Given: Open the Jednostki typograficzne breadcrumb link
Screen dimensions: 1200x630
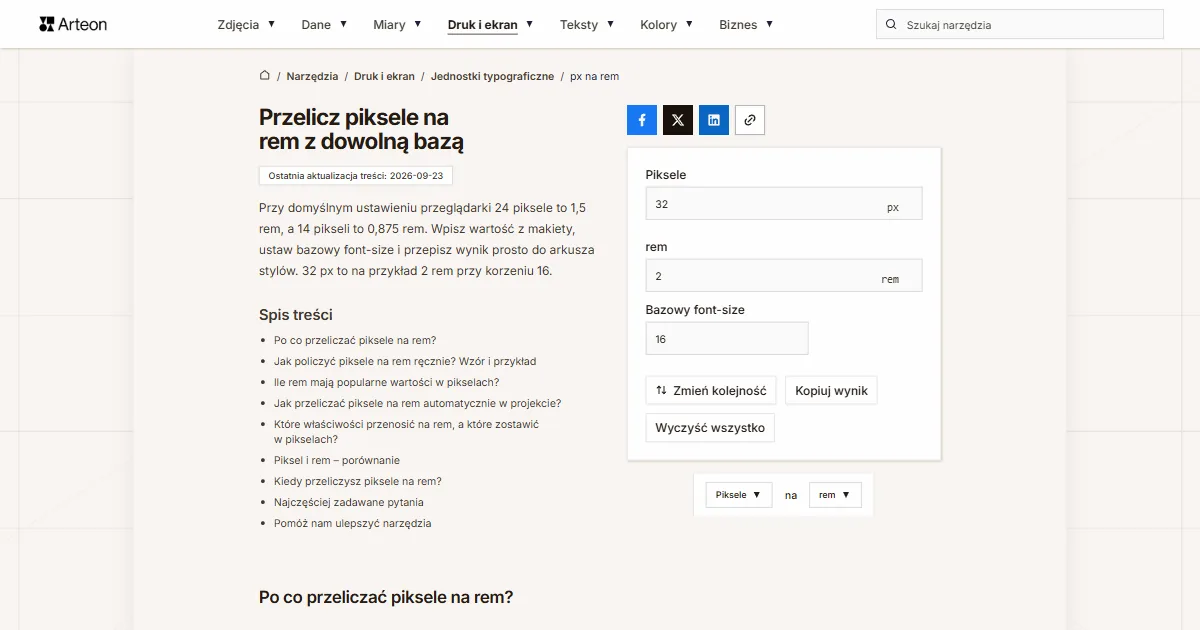Looking at the screenshot, I should [x=492, y=76].
